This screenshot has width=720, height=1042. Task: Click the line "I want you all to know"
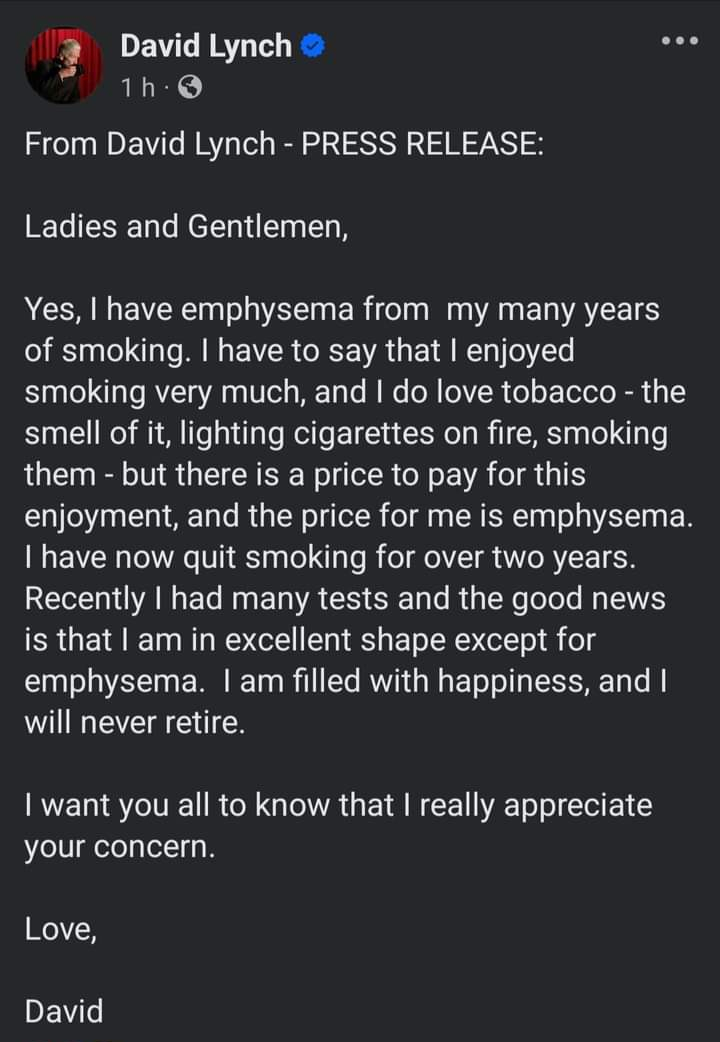point(338,805)
